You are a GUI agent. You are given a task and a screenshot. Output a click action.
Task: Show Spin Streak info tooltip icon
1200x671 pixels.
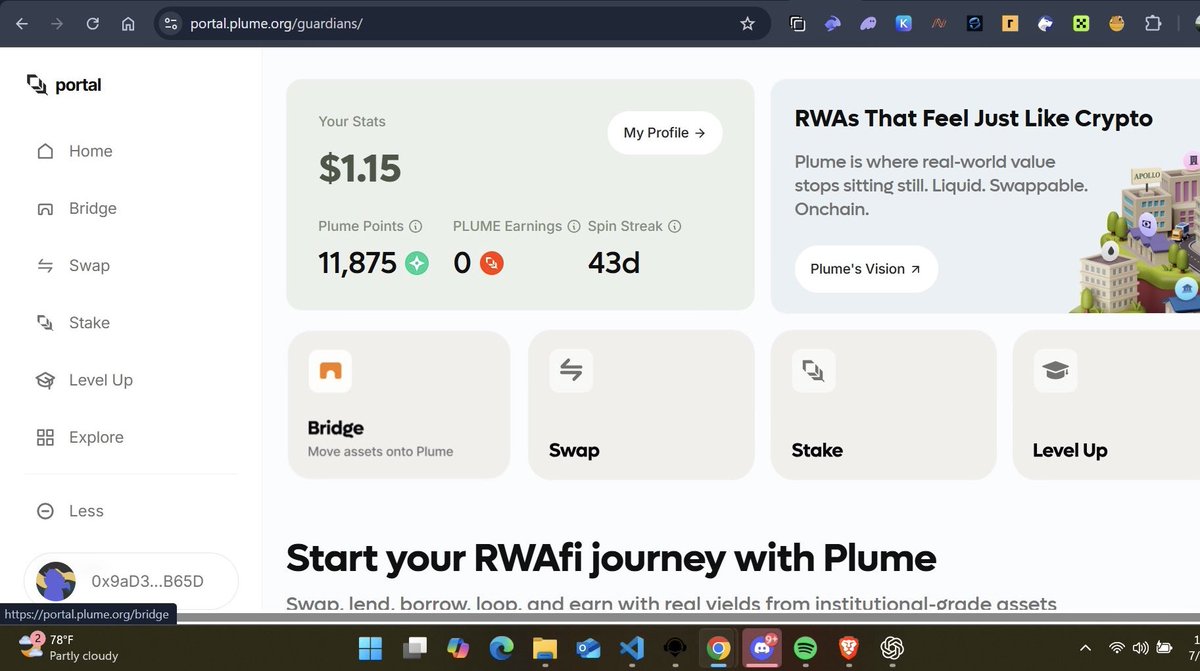tap(675, 226)
